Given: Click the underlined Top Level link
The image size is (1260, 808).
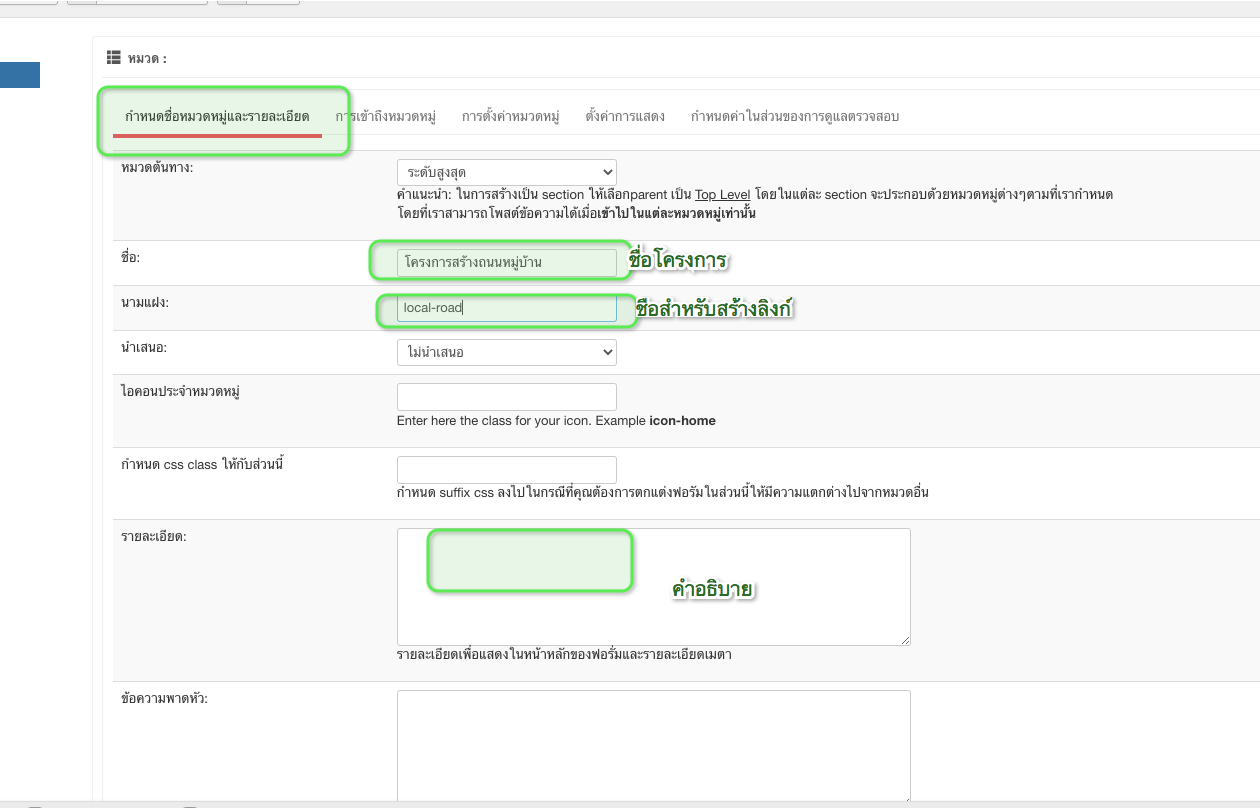Looking at the screenshot, I should click(722, 194).
